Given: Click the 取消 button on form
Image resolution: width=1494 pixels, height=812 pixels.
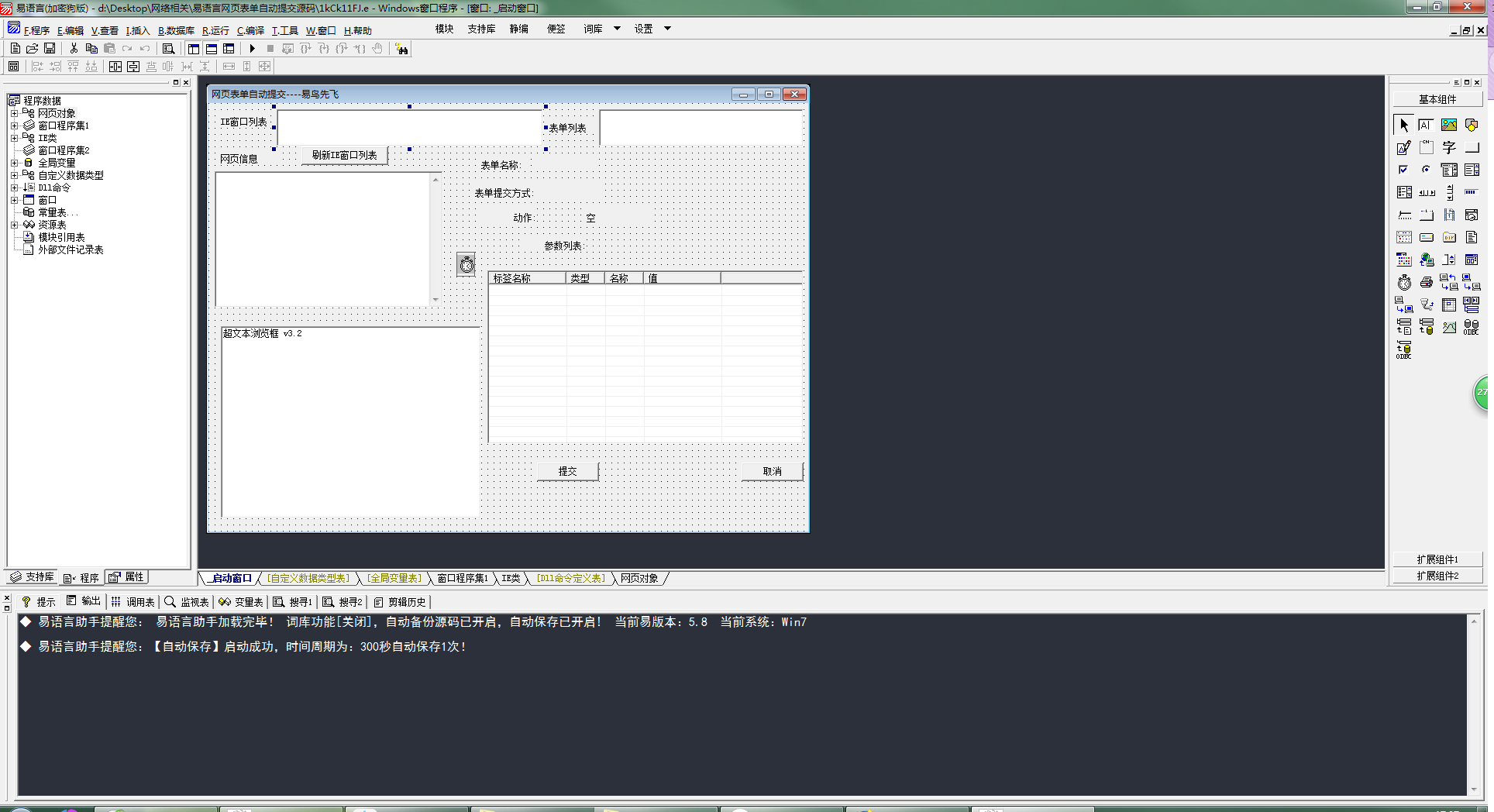Looking at the screenshot, I should point(772,471).
